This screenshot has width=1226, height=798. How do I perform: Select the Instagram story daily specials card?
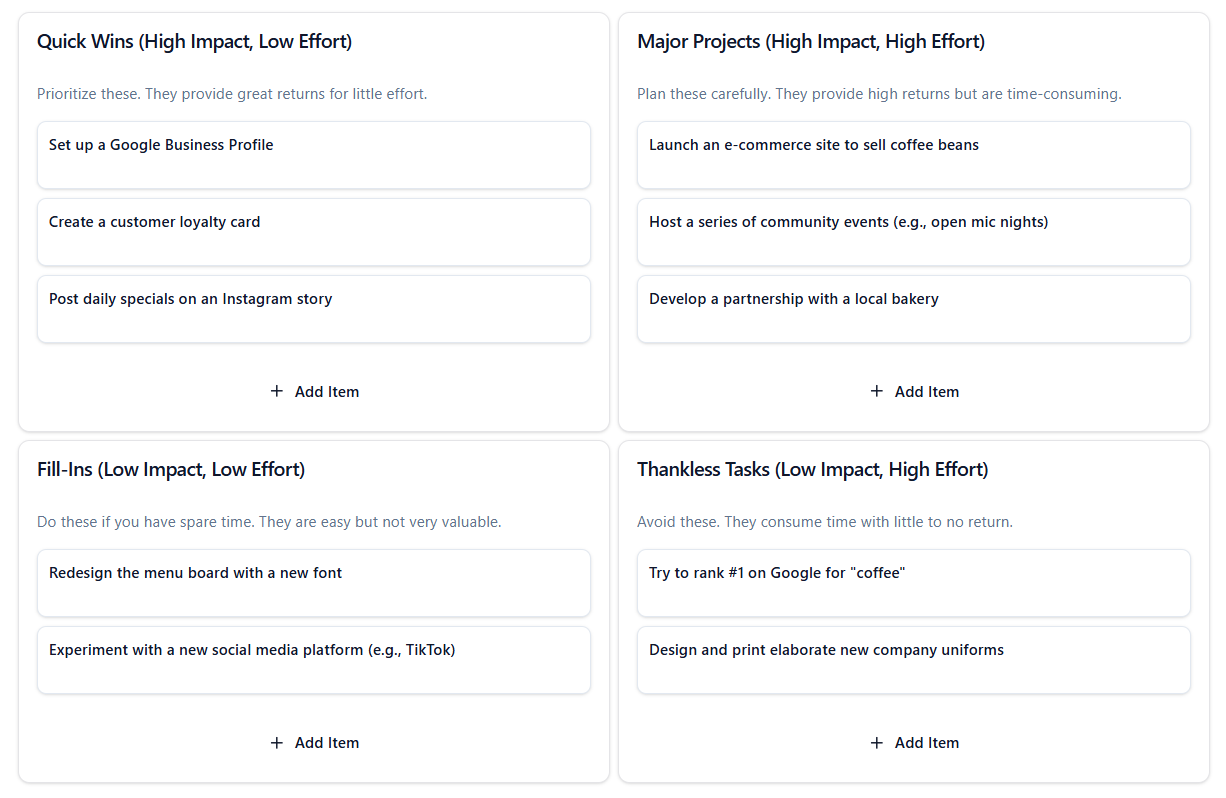[314, 309]
